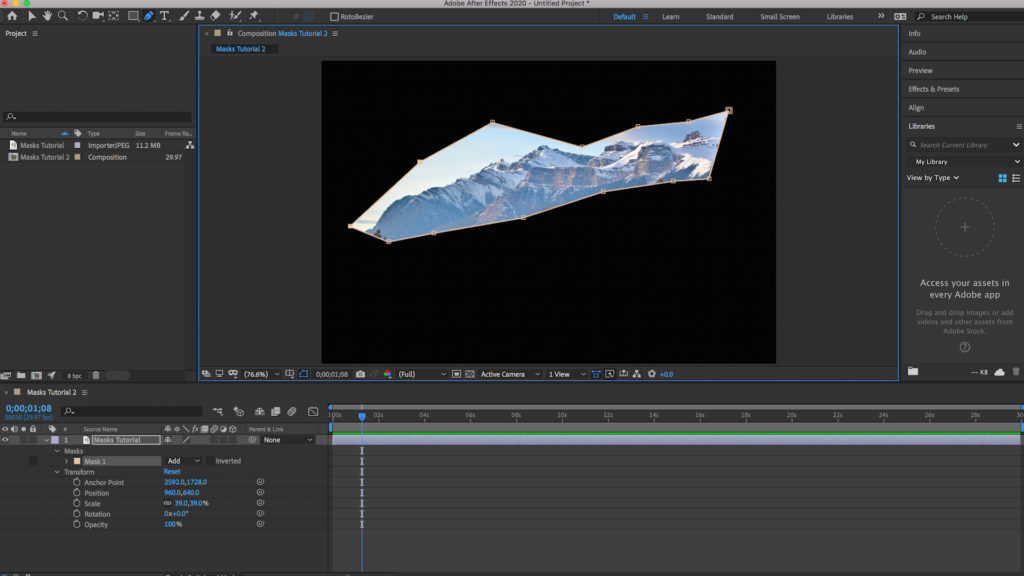Screen dimensions: 1024x576
Task: Click Reset next to Transform
Action: click(172, 472)
